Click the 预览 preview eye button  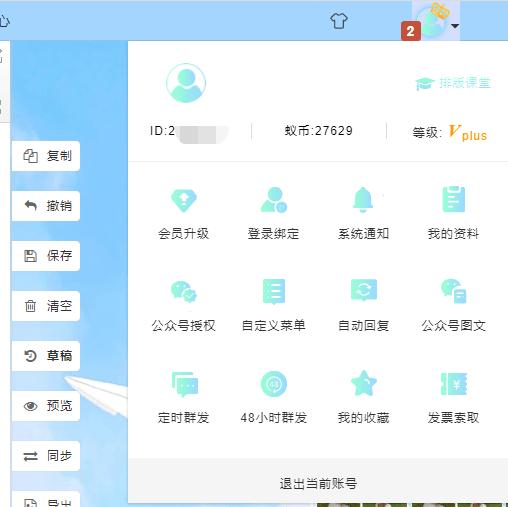pyautogui.click(x=46, y=406)
